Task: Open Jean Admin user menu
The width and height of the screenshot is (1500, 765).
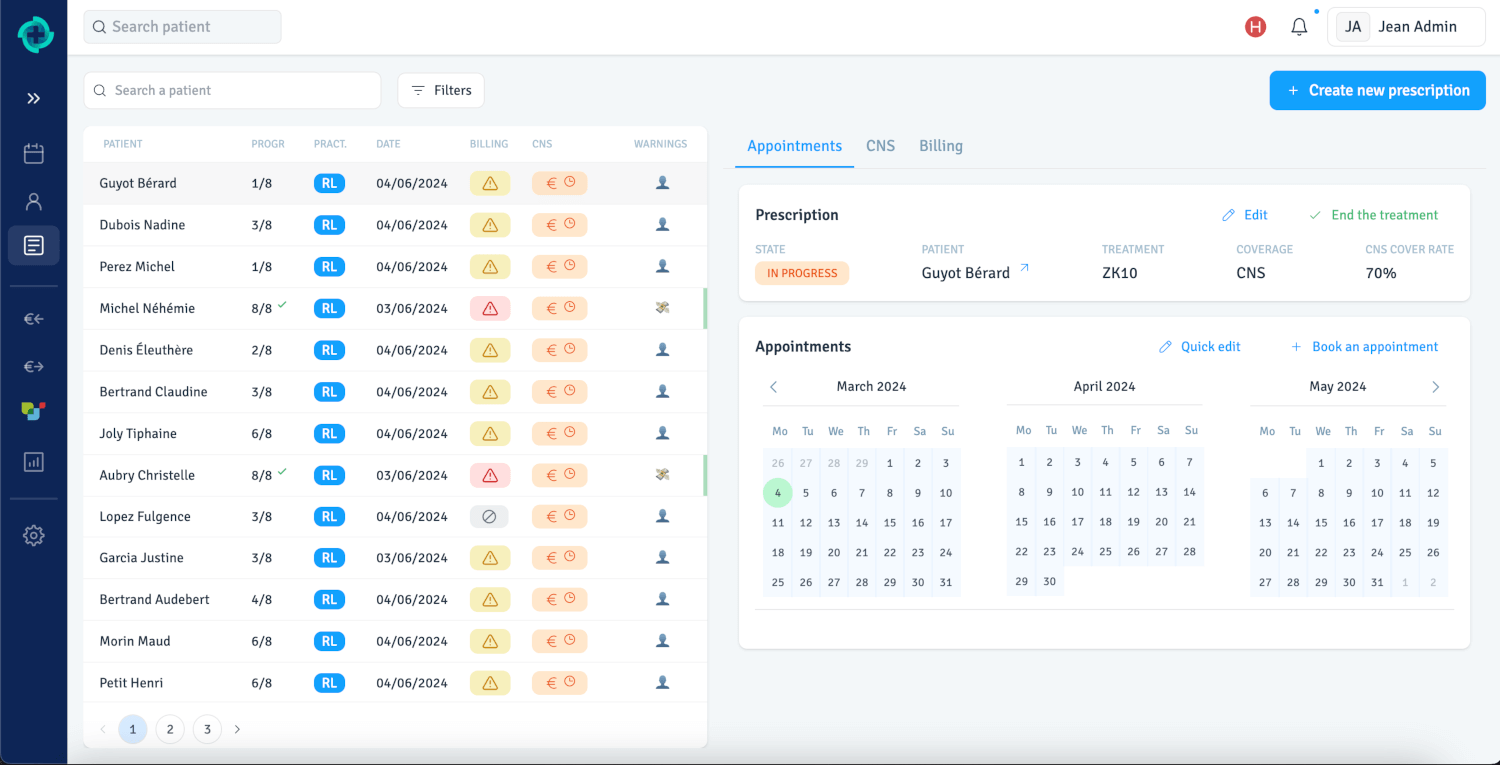Action: [x=1406, y=27]
